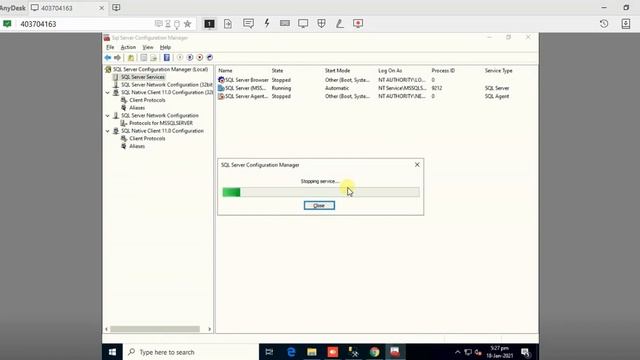
Task: Click the Restart Service toolbar icon
Action: click(209, 58)
